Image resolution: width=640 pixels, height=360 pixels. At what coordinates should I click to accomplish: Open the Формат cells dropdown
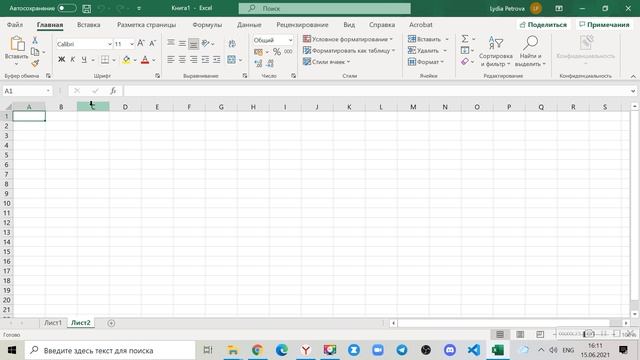pyautogui.click(x=426, y=62)
